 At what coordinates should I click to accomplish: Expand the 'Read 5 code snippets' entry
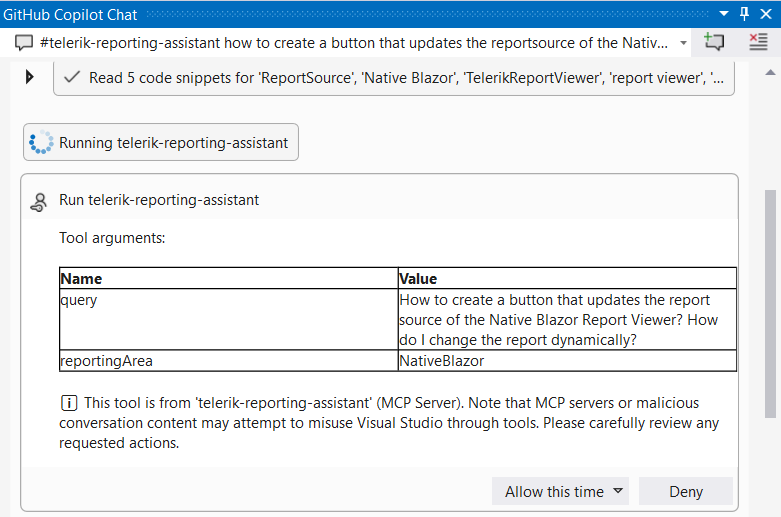29,77
